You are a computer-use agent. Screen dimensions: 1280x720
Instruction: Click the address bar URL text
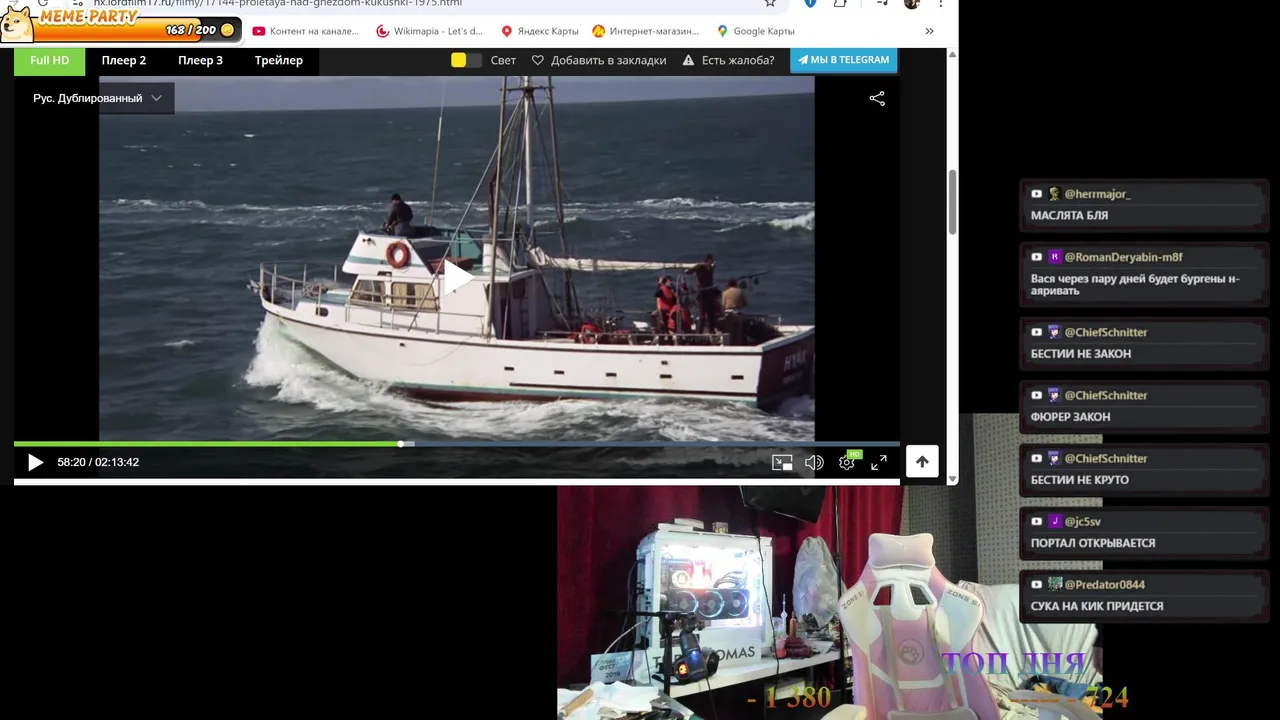point(278,3)
